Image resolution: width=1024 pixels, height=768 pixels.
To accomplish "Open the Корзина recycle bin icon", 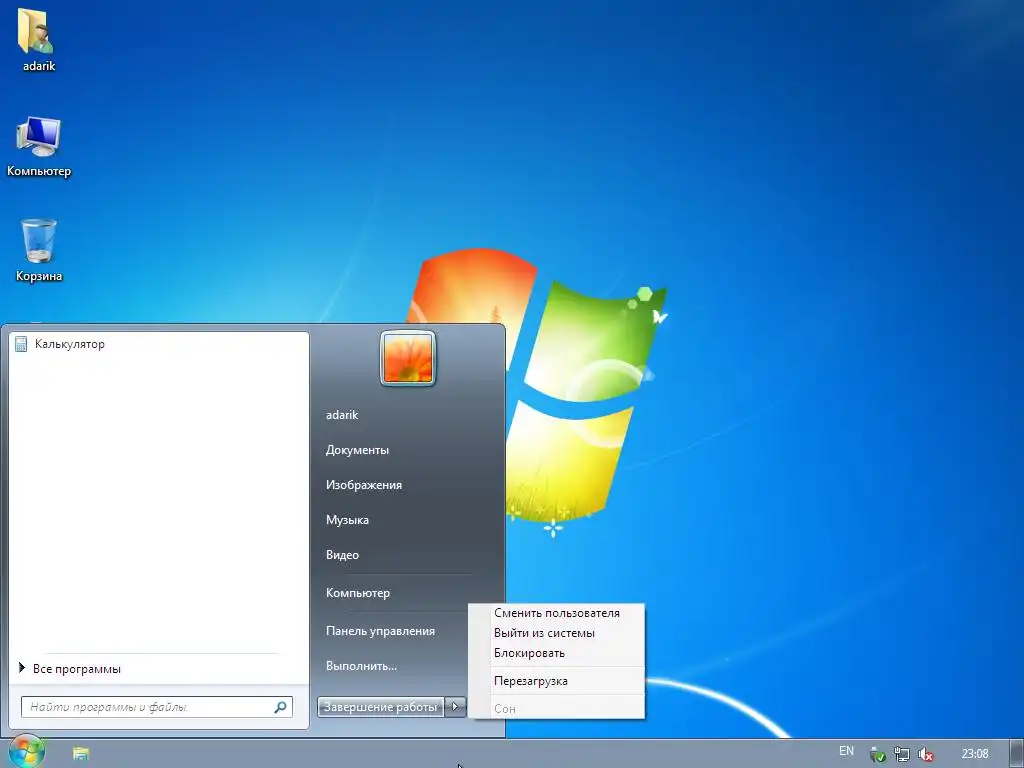I will pos(39,250).
